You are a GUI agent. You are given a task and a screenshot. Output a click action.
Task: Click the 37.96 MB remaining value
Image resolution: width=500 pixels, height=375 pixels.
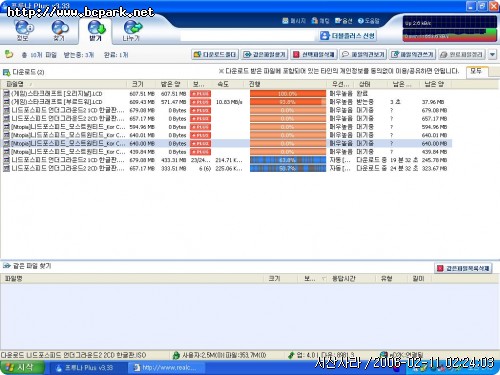pyautogui.click(x=433, y=102)
